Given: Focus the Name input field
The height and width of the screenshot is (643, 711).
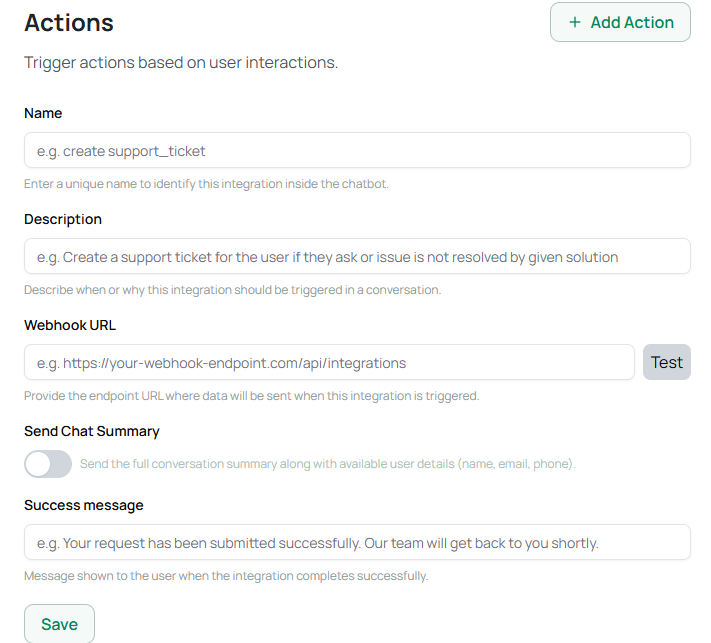Looking at the screenshot, I should coord(357,150).
